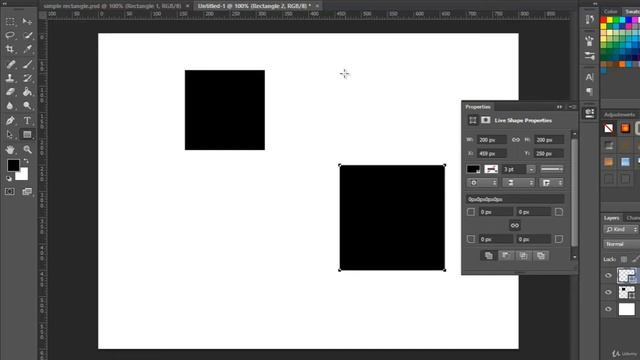Toggle link of corner radius values
The height and width of the screenshot is (360, 640).
(515, 225)
